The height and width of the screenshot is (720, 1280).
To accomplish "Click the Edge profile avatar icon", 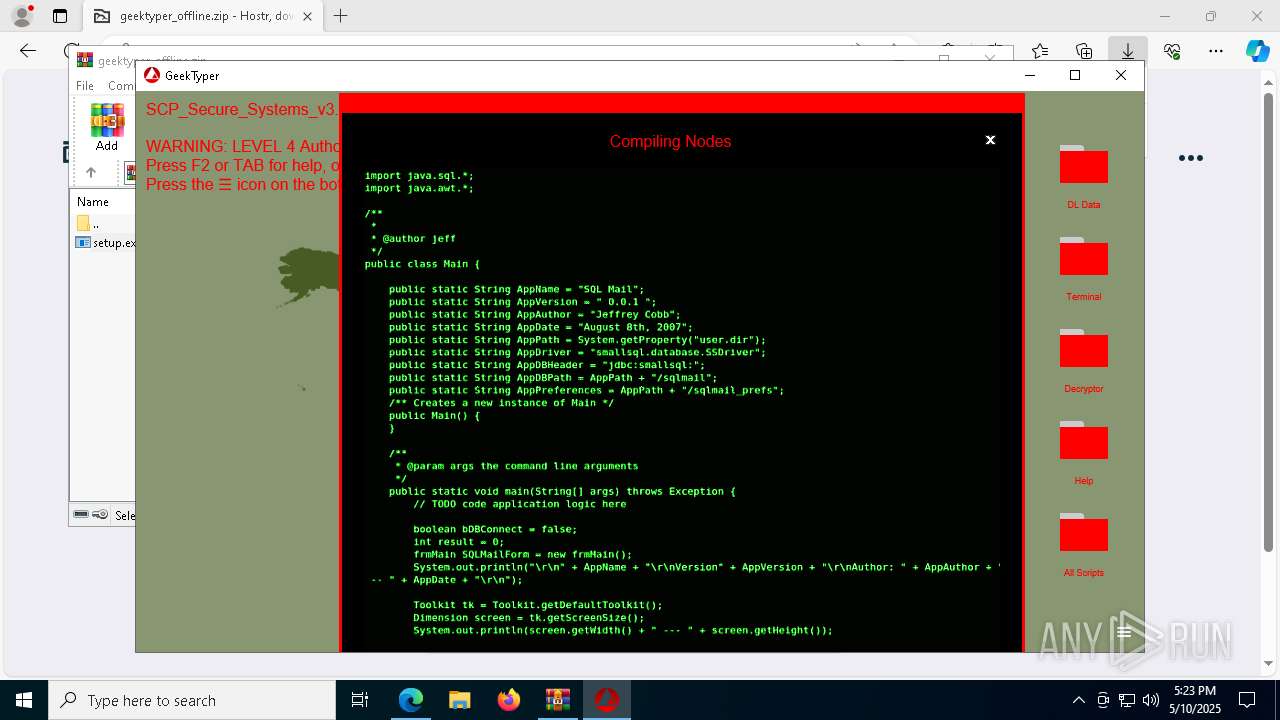I will pos(22,16).
